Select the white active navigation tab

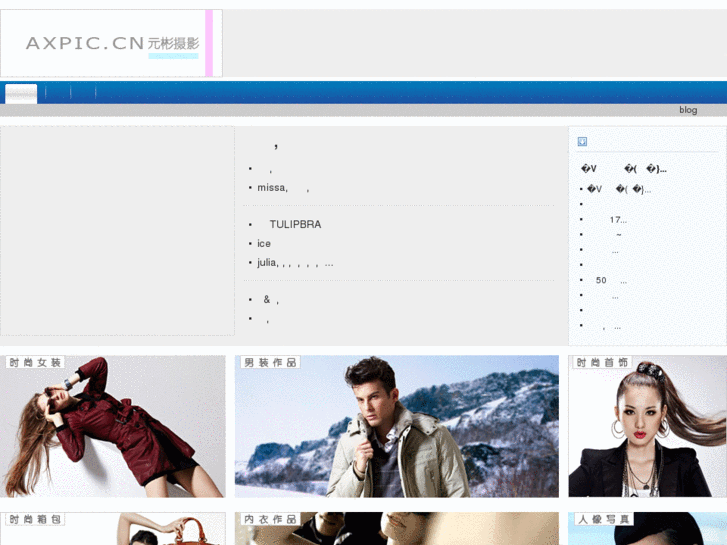click(x=21, y=94)
